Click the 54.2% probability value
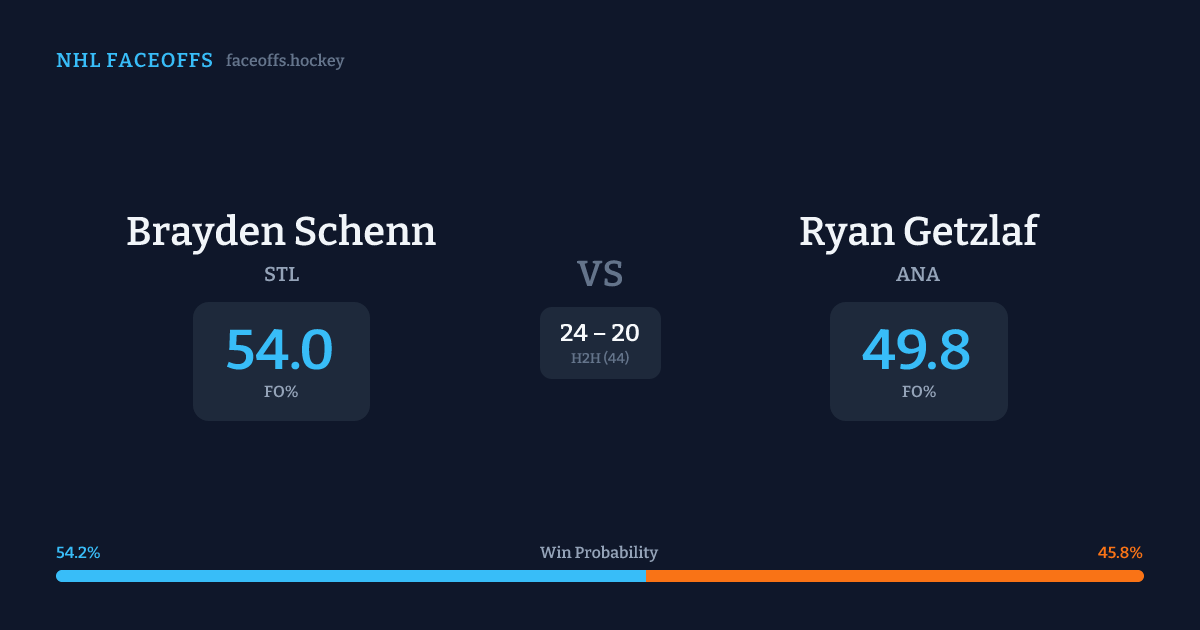Viewport: 1200px width, 630px height. point(78,553)
